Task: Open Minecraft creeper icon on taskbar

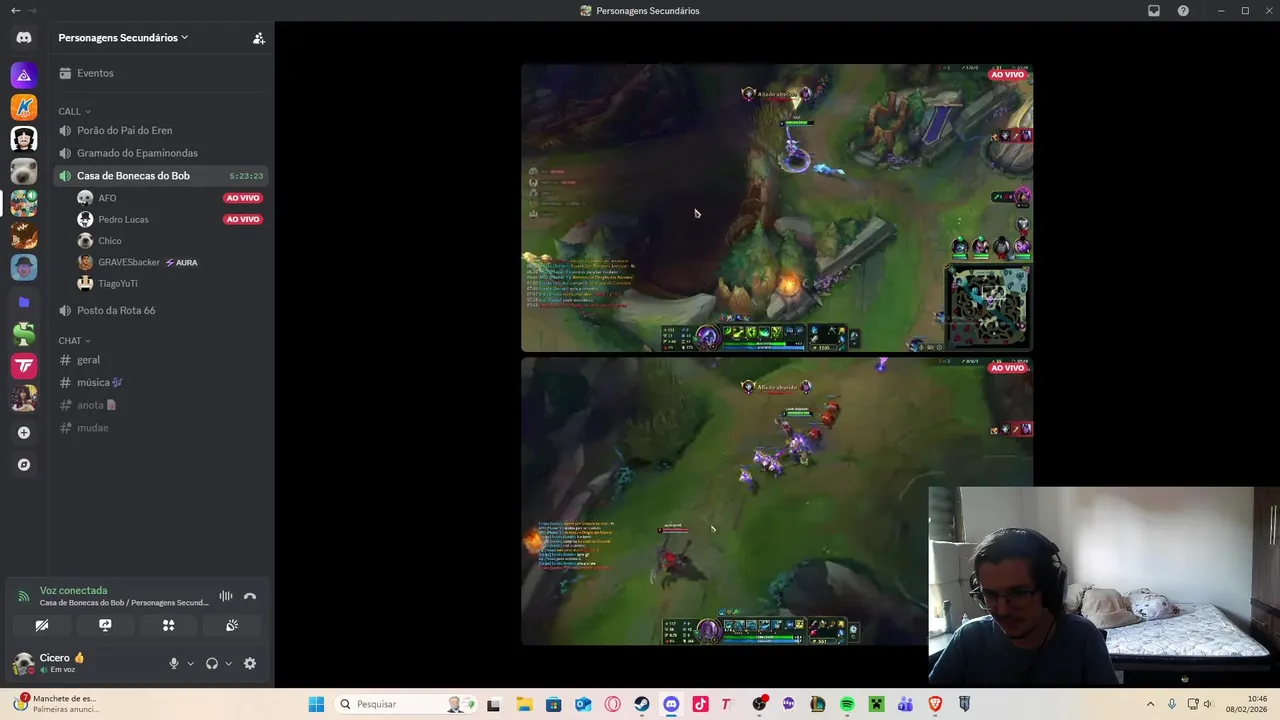Action: [x=876, y=704]
